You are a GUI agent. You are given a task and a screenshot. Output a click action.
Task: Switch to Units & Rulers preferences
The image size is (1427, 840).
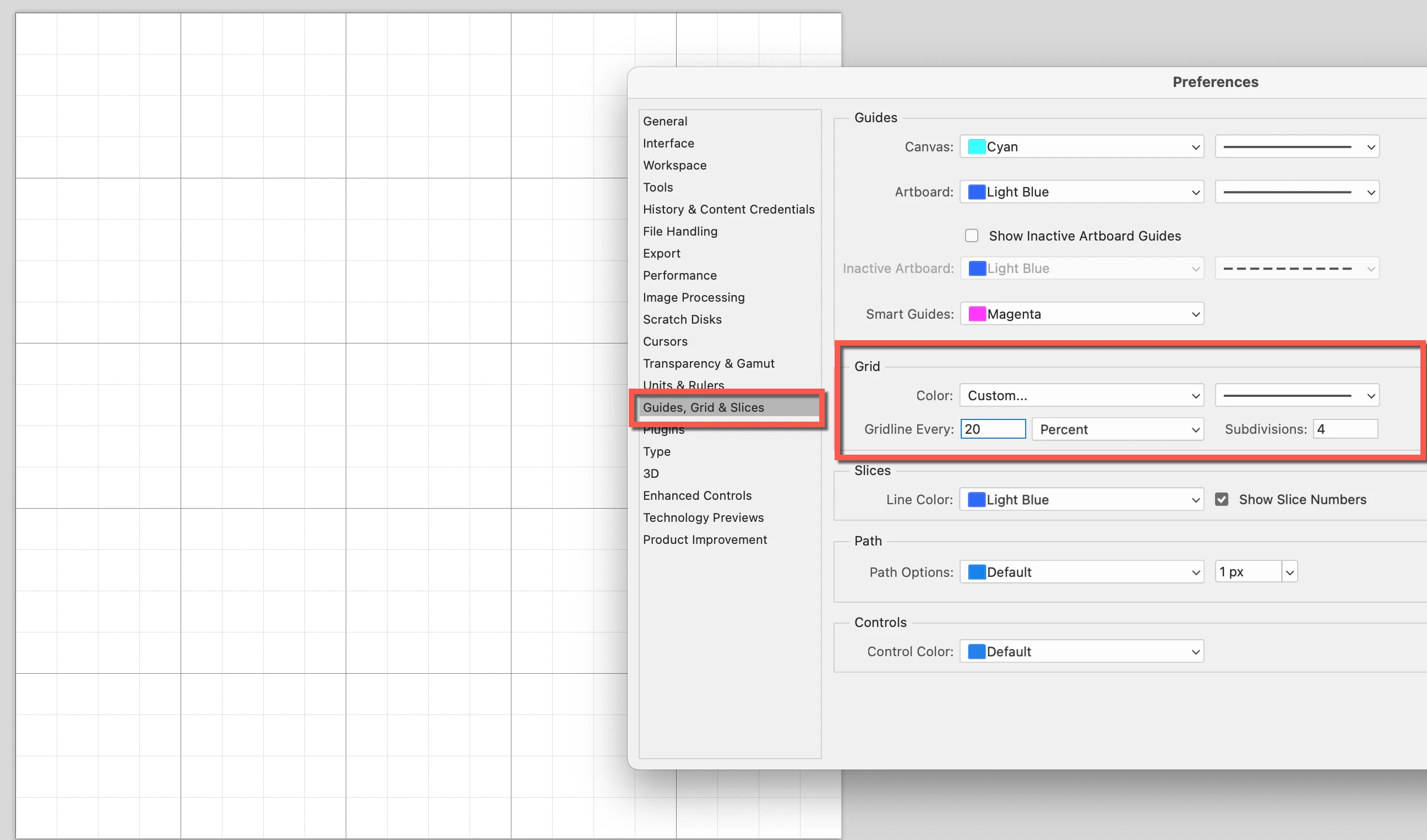tap(683, 384)
